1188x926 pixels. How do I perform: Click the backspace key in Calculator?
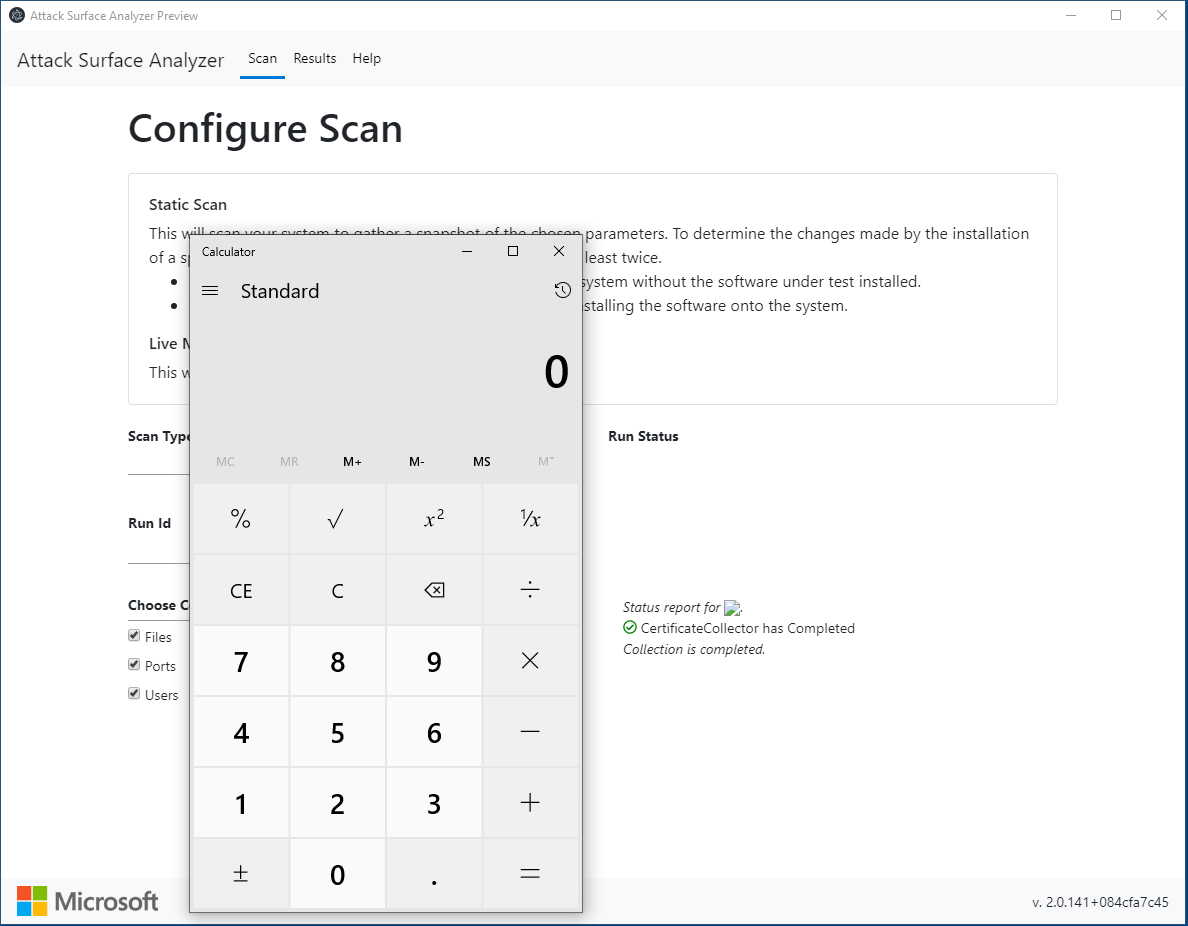[434, 590]
